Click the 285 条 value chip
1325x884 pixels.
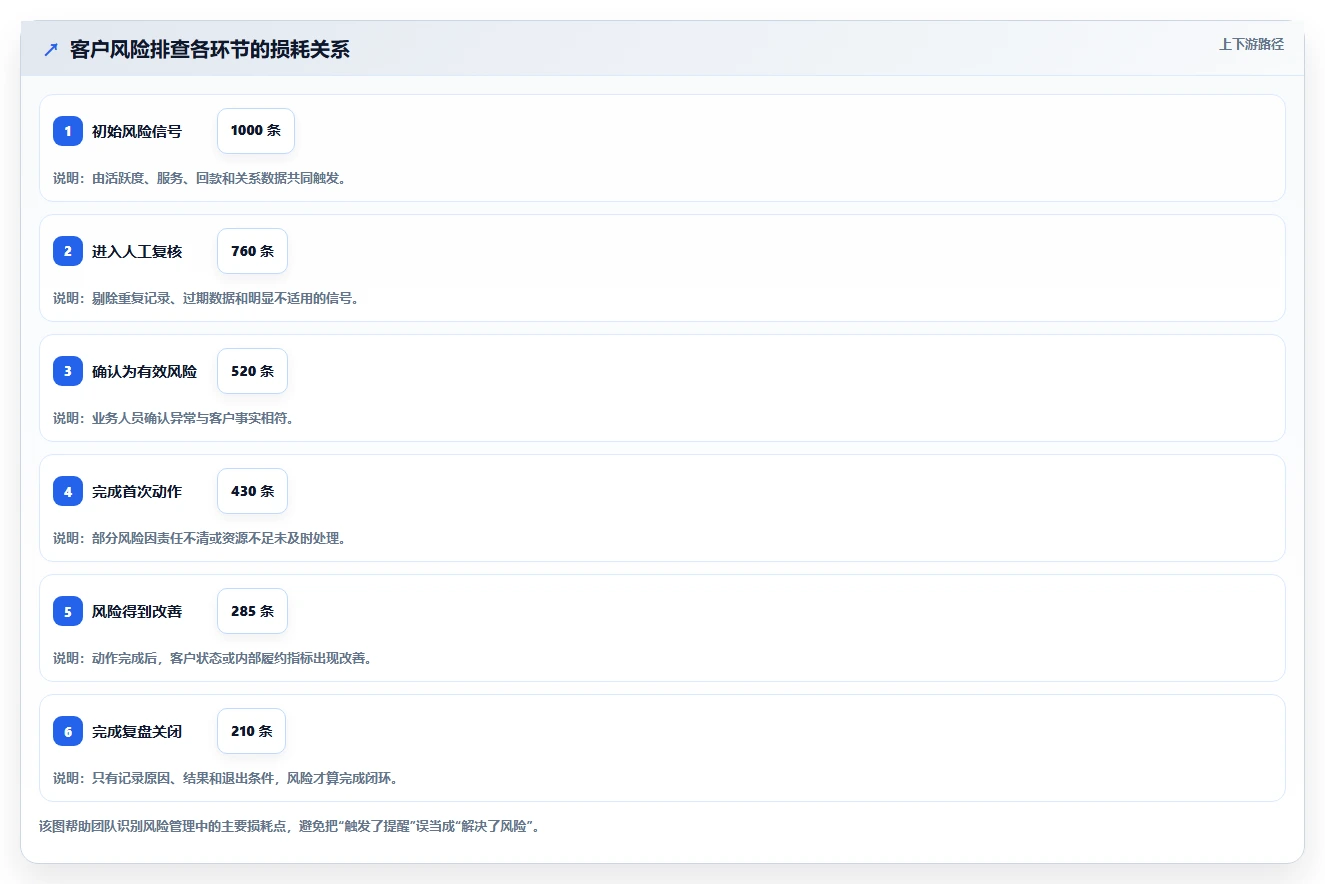click(252, 611)
